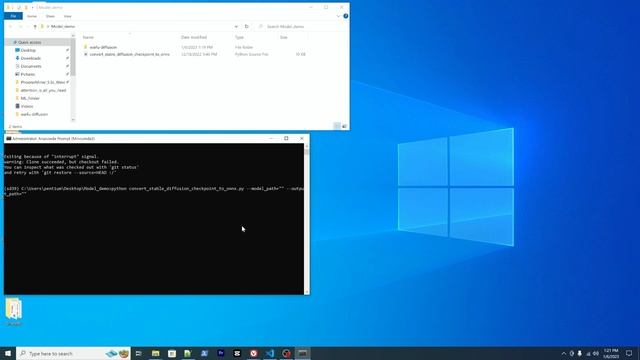Open Documents in the navigation pane
Viewport: 640px width, 360px height.
click(31, 66)
